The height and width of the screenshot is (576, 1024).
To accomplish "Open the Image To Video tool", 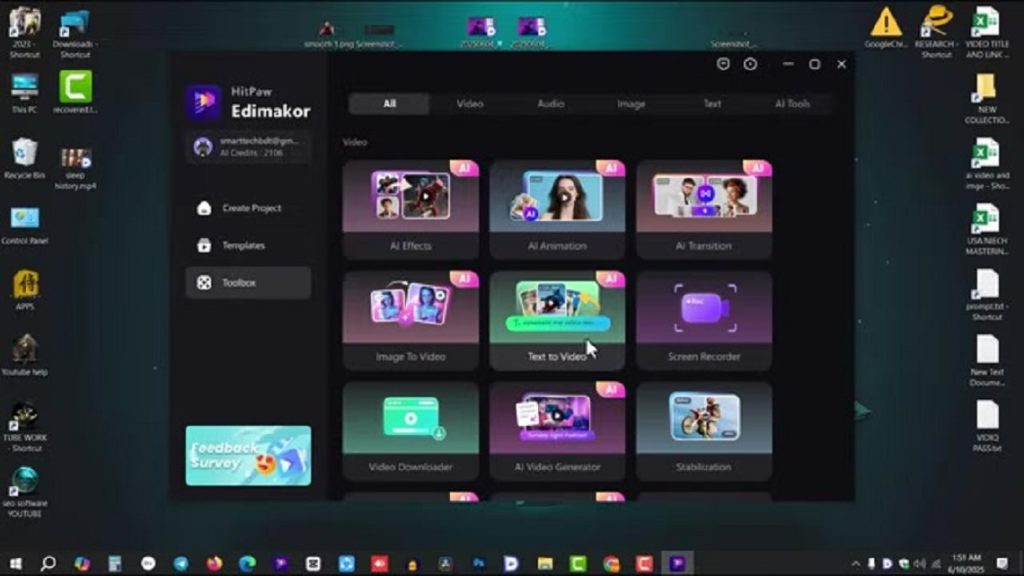I will (x=410, y=321).
